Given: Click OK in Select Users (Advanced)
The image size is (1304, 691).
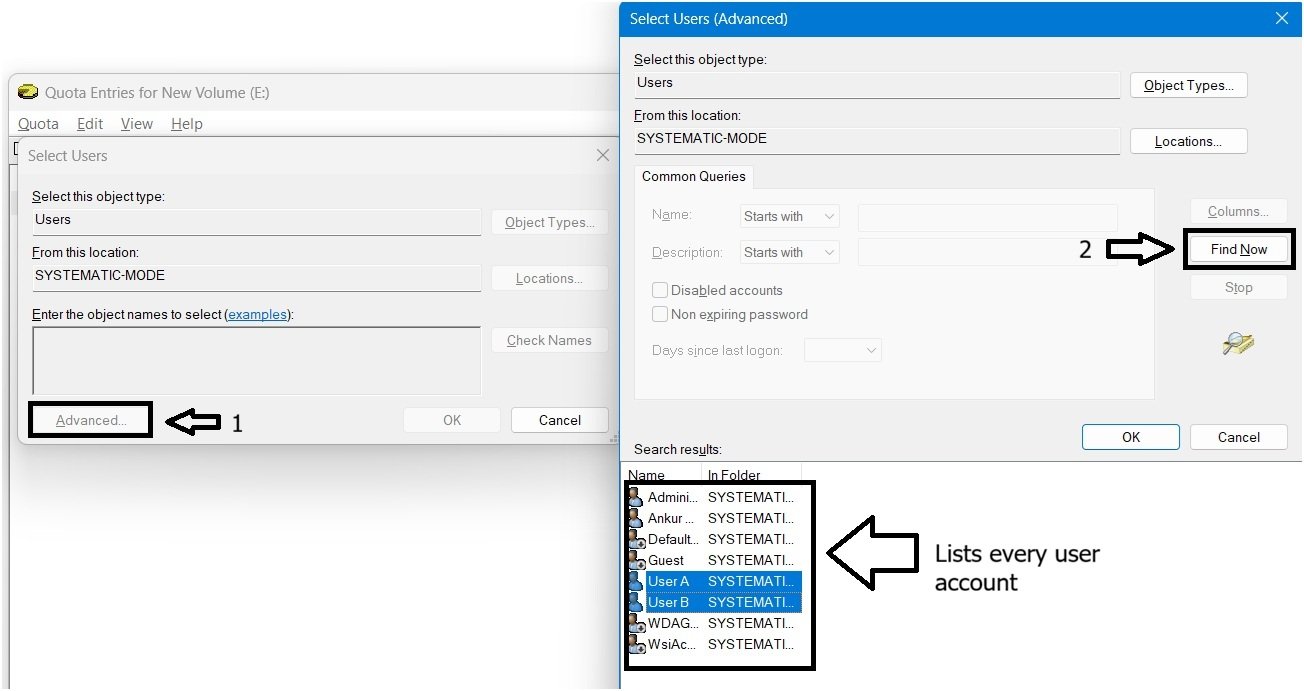Looking at the screenshot, I should 1131,437.
